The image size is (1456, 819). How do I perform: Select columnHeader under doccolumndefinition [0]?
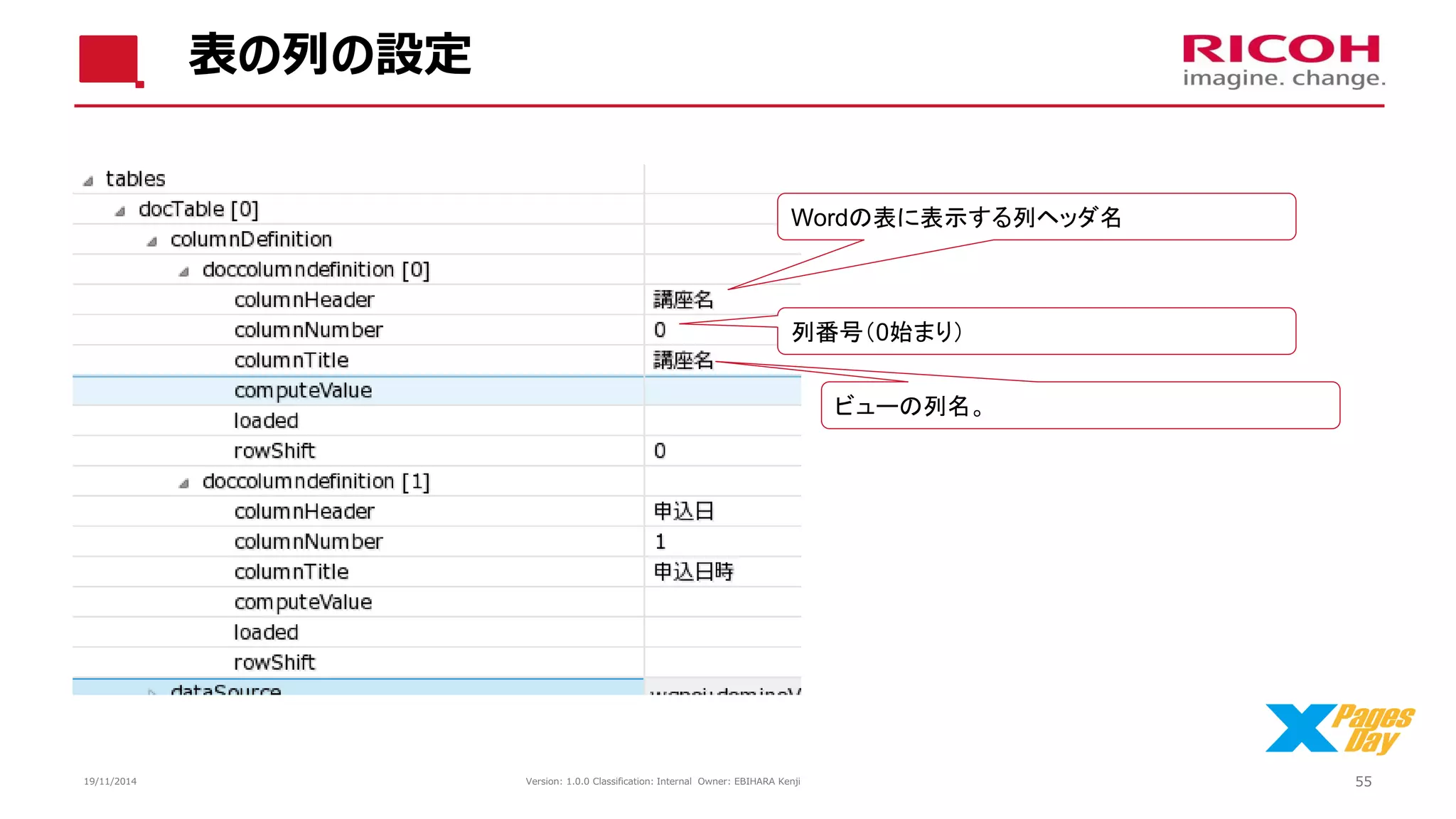(304, 299)
